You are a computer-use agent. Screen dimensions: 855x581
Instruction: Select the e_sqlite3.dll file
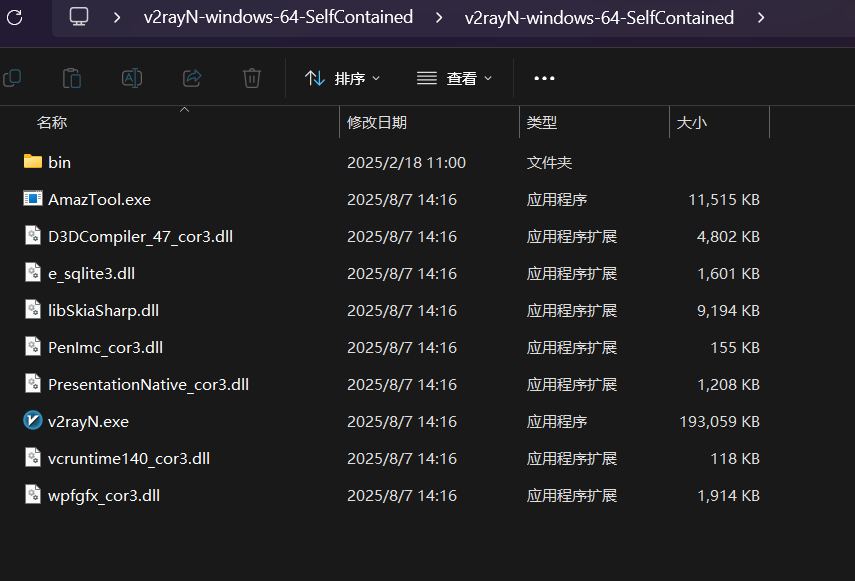[x=91, y=273]
